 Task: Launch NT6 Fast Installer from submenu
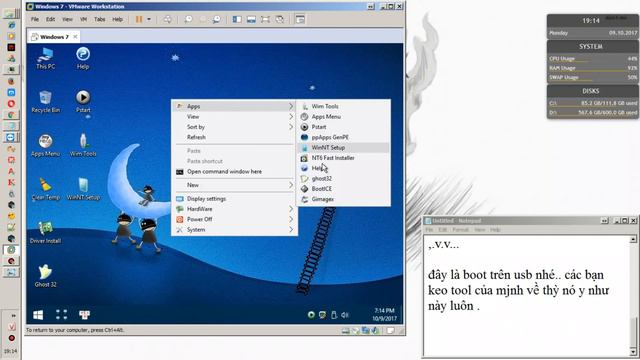(x=343, y=158)
